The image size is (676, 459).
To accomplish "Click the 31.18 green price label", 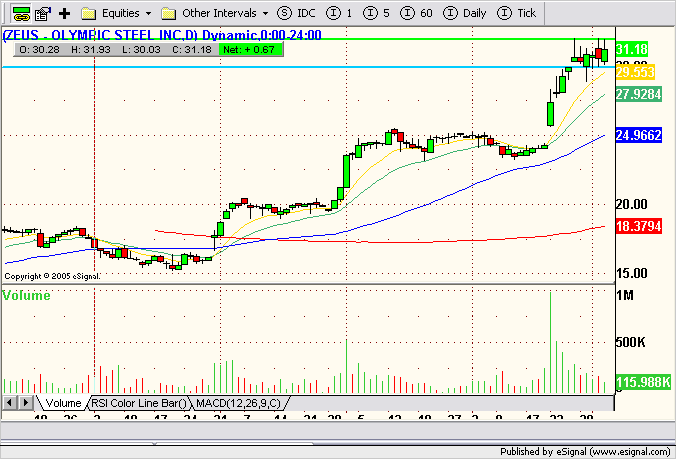I will 632,50.
